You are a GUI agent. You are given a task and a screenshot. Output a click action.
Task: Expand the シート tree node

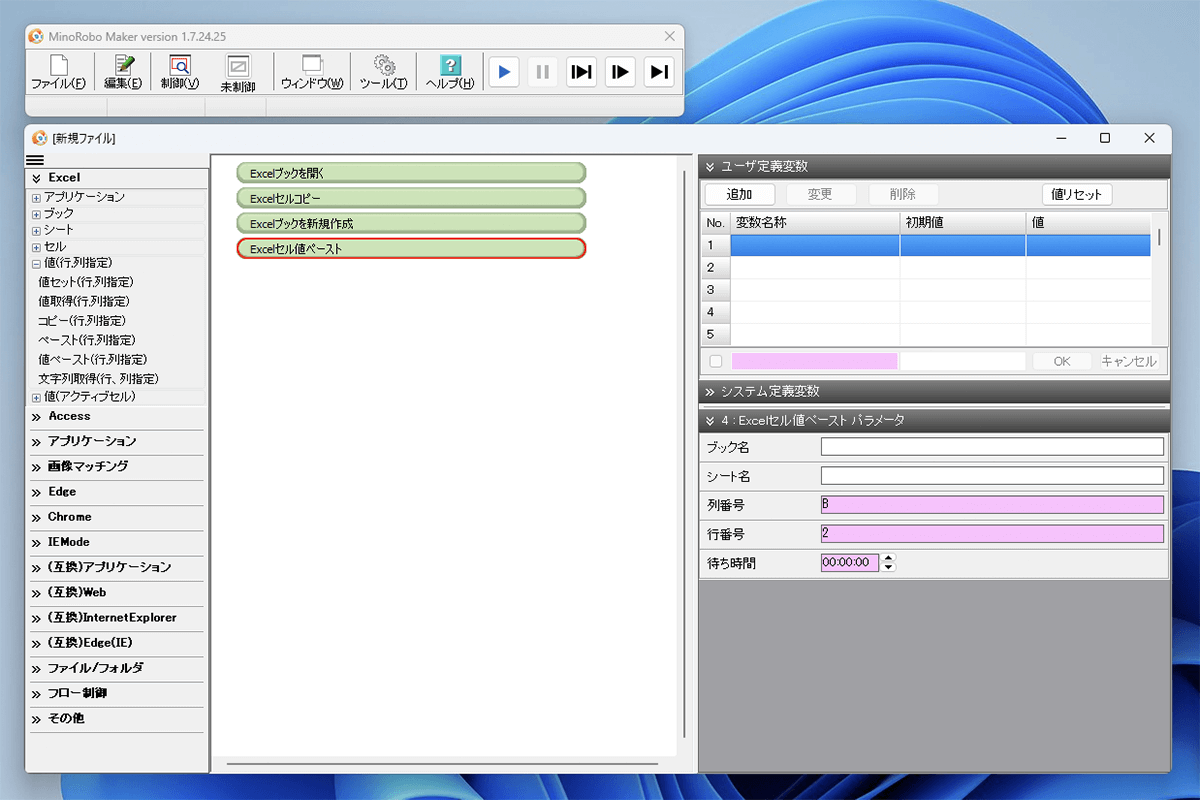36,231
